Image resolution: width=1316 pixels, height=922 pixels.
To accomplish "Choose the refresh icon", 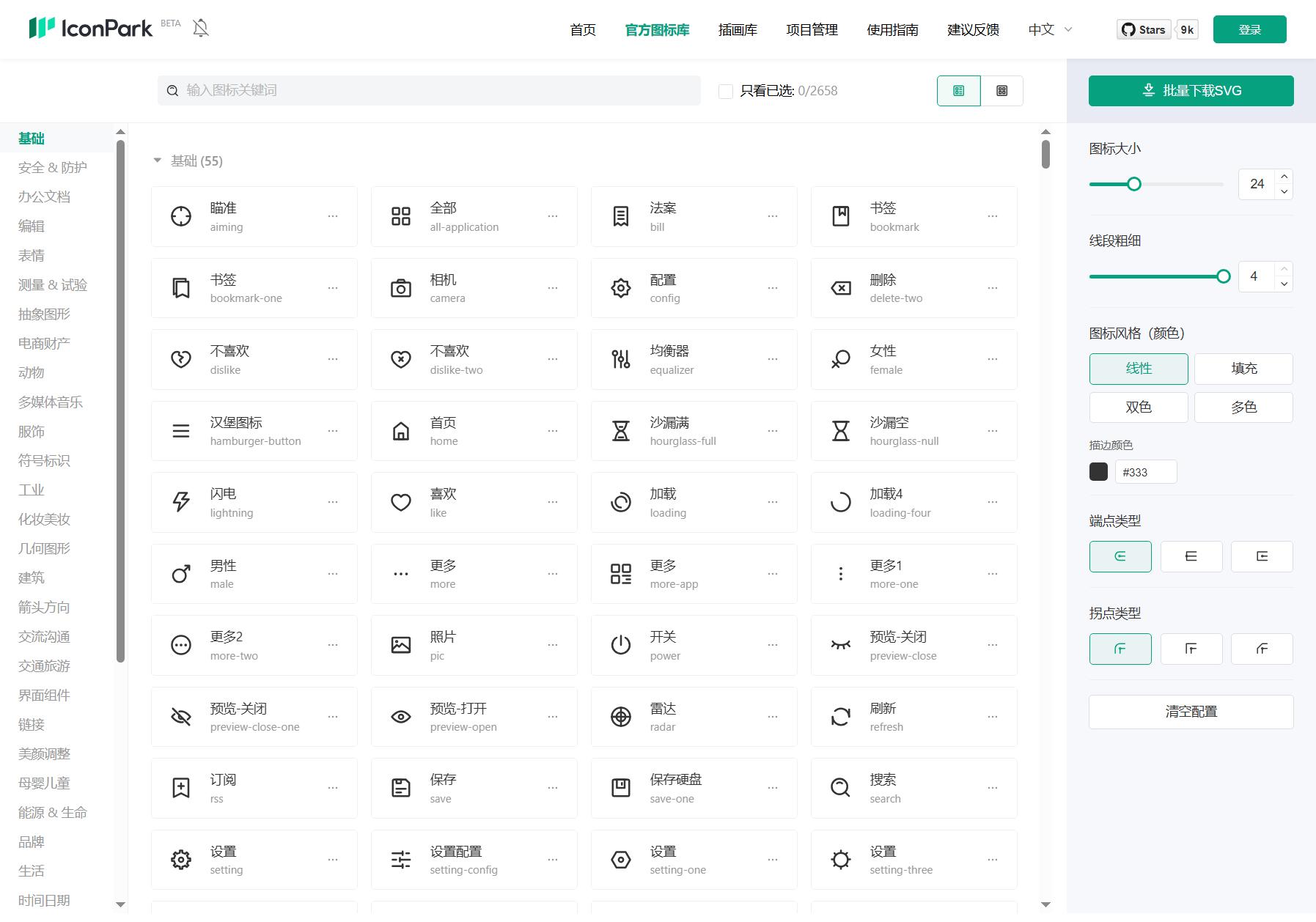I will pyautogui.click(x=841, y=717).
